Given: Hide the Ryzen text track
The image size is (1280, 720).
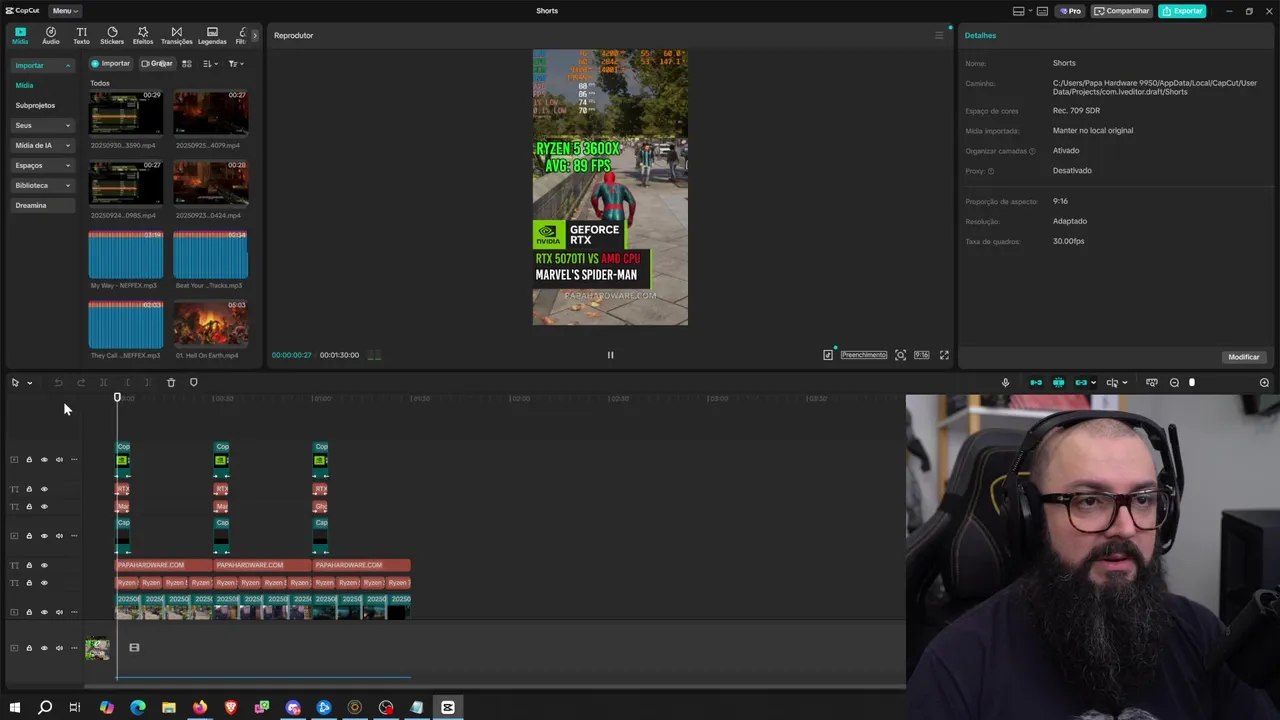Looking at the screenshot, I should tap(44, 583).
